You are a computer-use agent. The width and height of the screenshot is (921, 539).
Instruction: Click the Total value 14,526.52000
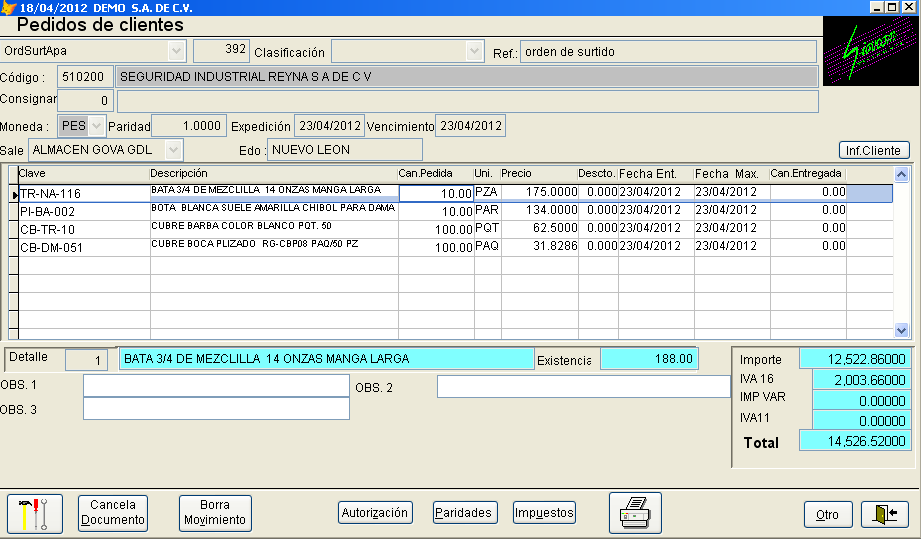pos(855,441)
